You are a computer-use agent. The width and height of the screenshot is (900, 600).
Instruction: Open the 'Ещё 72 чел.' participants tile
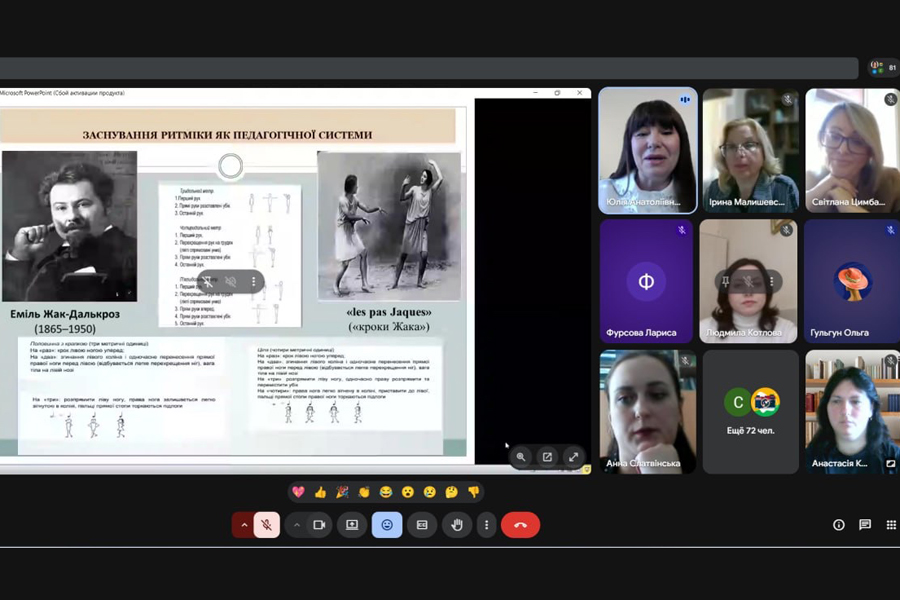pyautogui.click(x=750, y=411)
